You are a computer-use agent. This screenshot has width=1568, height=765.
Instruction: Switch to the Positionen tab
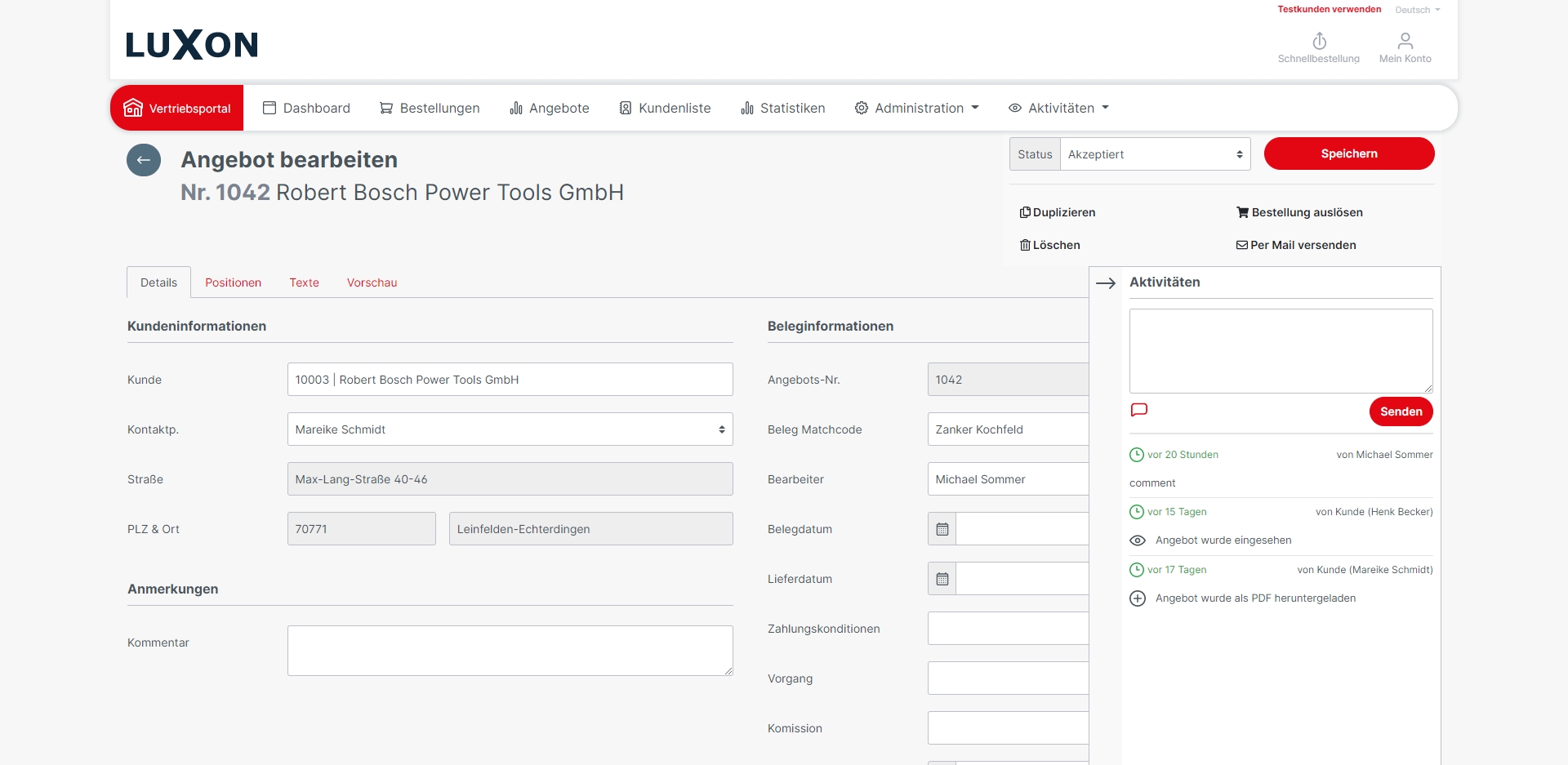233,282
